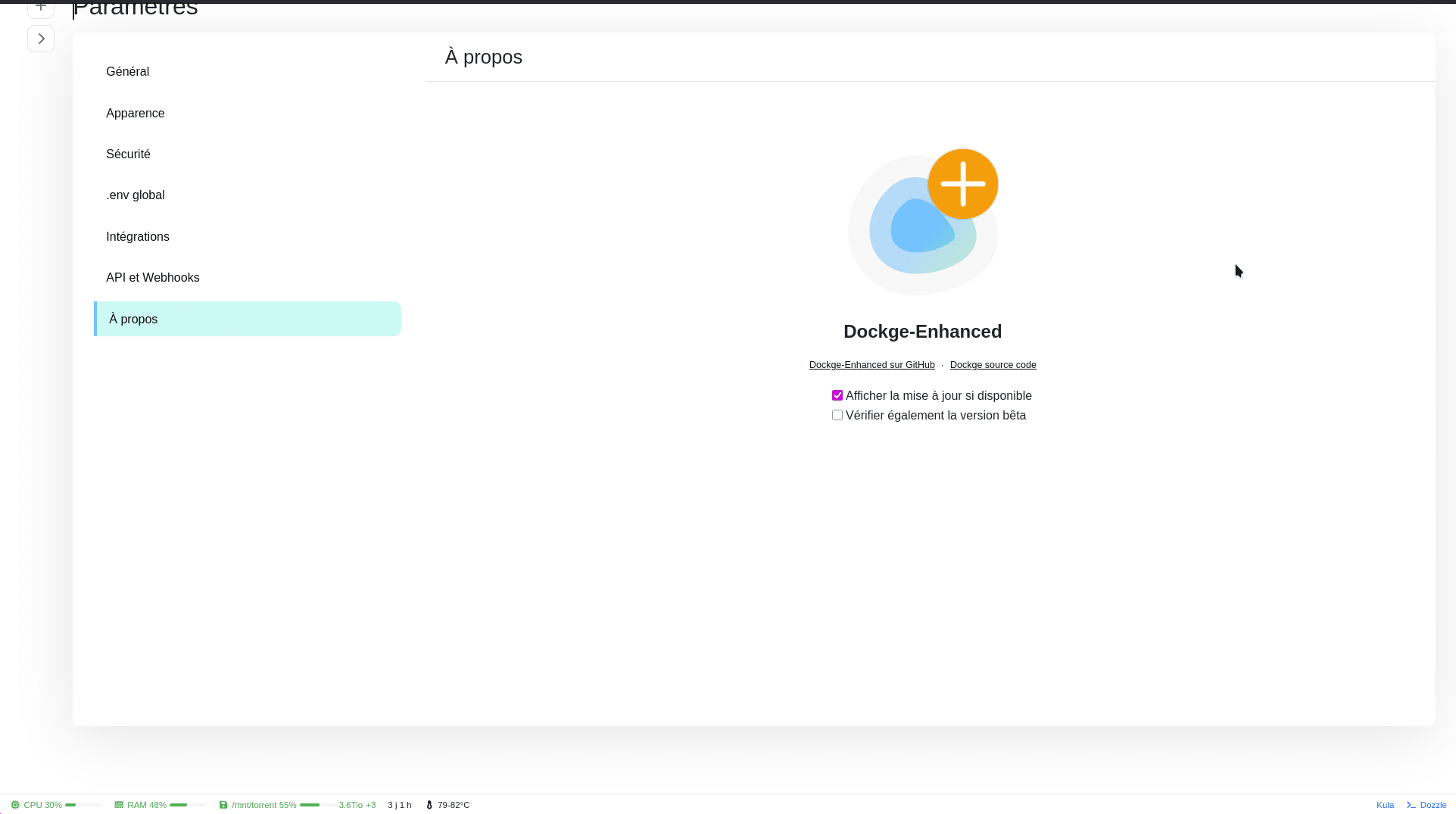1456x814 pixels.
Task: Click the Dockge-Enhanced logo image
Action: coord(923,222)
